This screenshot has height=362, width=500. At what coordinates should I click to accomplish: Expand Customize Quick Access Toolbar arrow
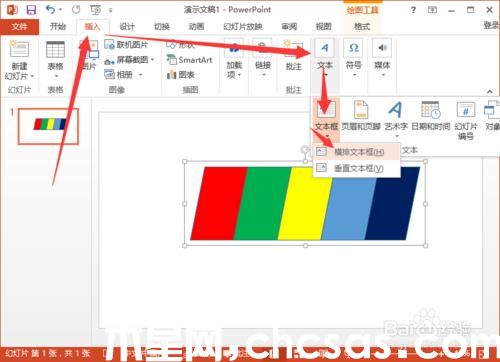[x=110, y=11]
